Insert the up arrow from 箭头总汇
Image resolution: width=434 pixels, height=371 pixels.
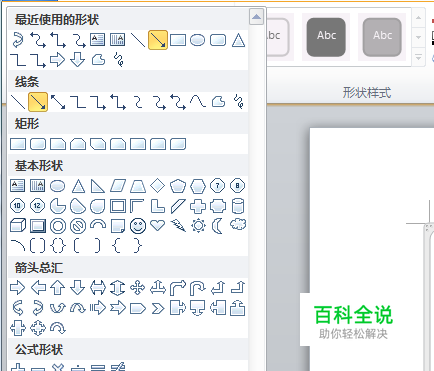coord(58,287)
